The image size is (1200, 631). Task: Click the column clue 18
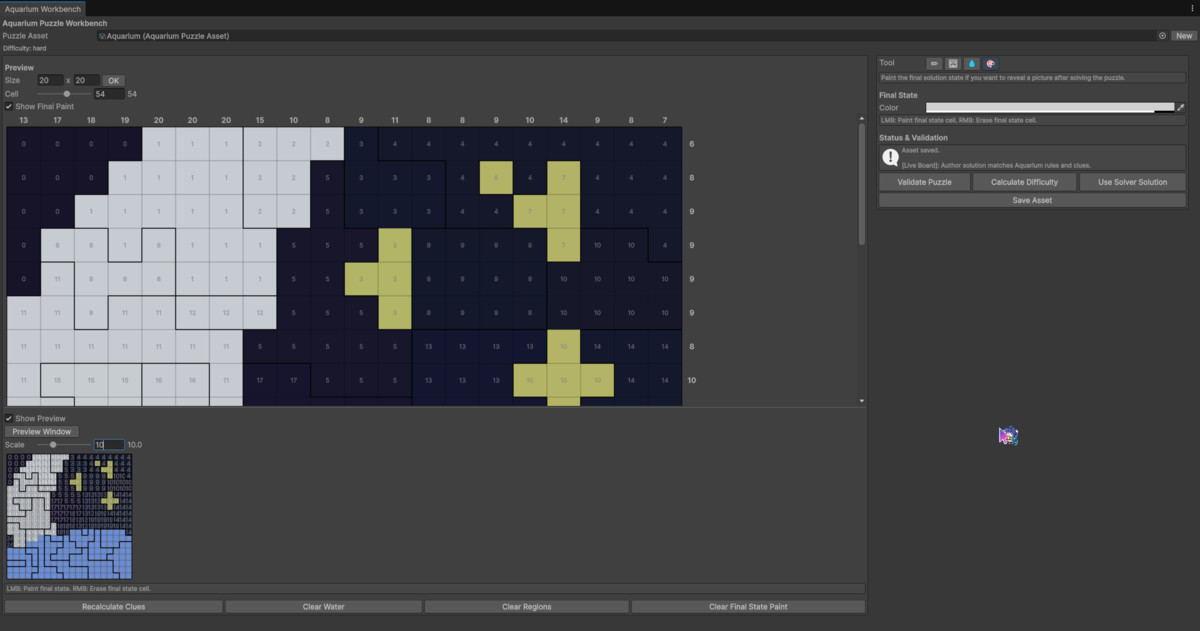coord(91,120)
